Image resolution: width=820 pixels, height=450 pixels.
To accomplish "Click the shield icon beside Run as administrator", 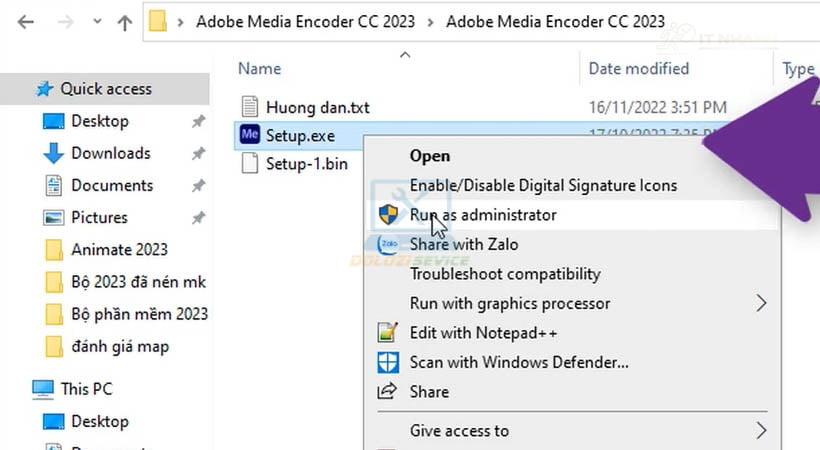I will (x=388, y=215).
